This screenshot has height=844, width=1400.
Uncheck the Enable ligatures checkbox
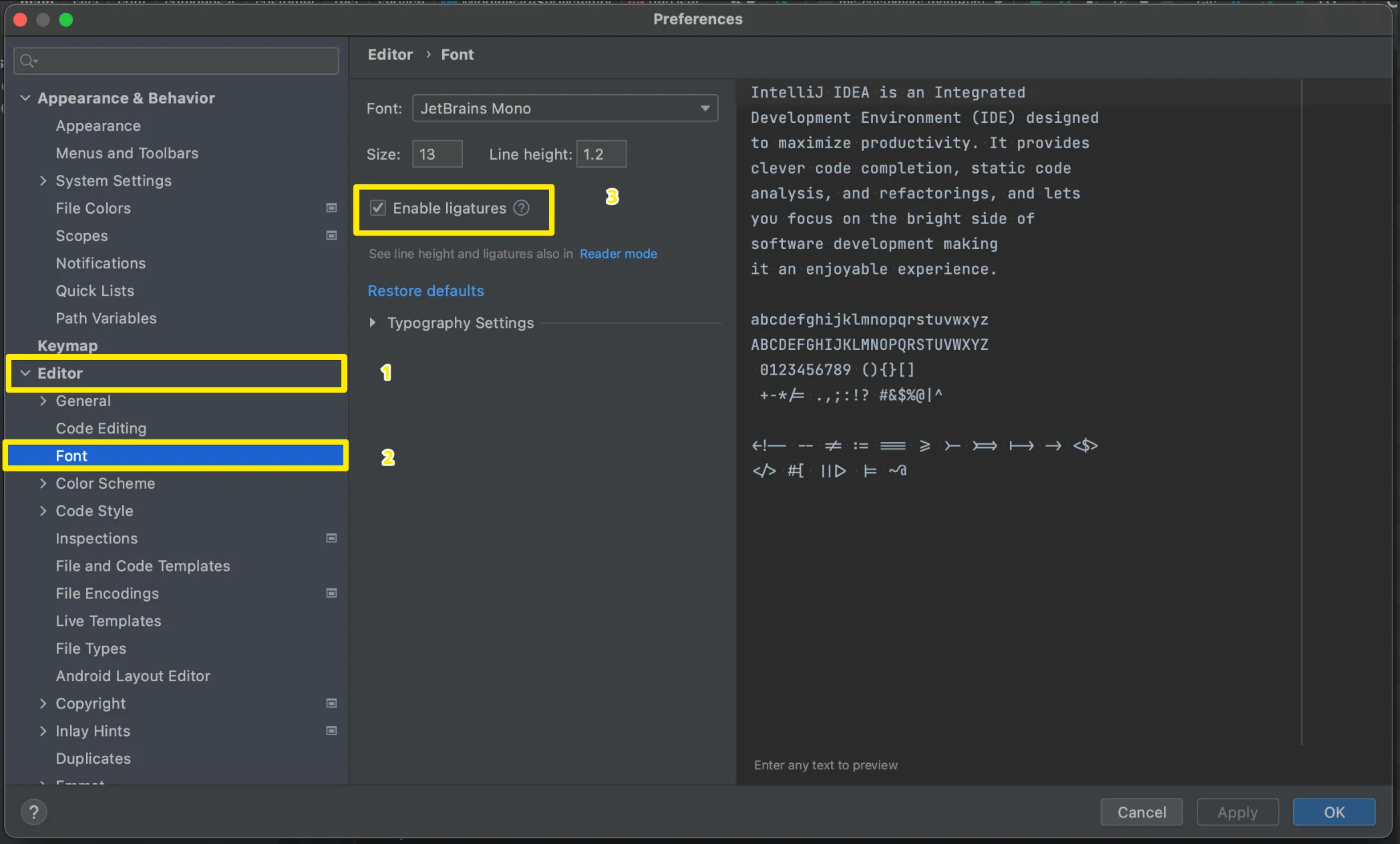378,208
